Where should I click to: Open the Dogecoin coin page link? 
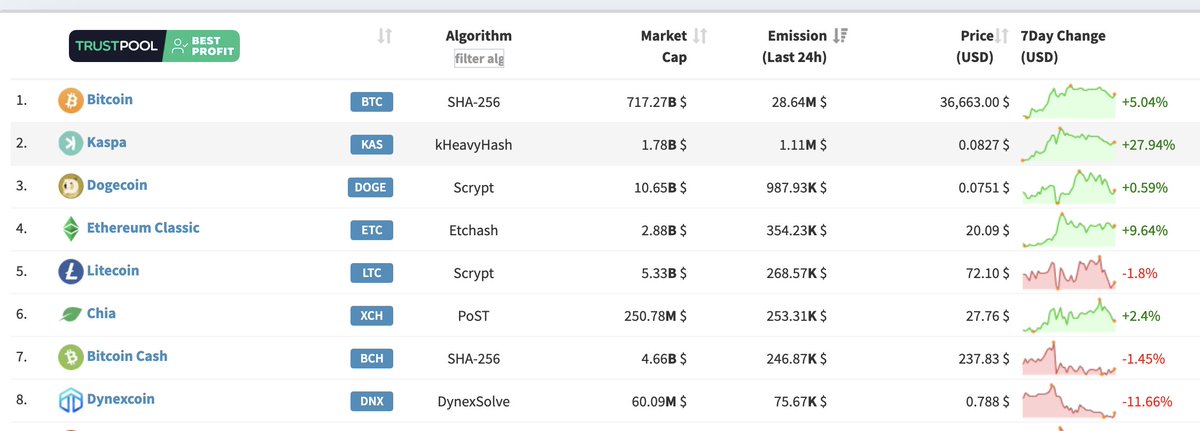point(116,185)
